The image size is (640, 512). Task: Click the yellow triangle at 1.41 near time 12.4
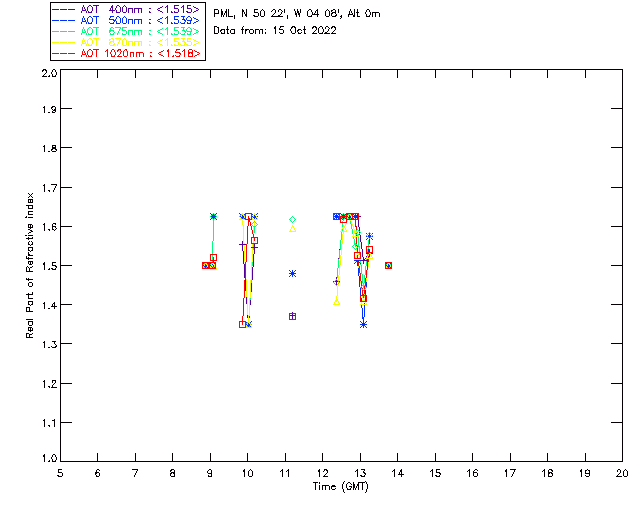point(337,302)
